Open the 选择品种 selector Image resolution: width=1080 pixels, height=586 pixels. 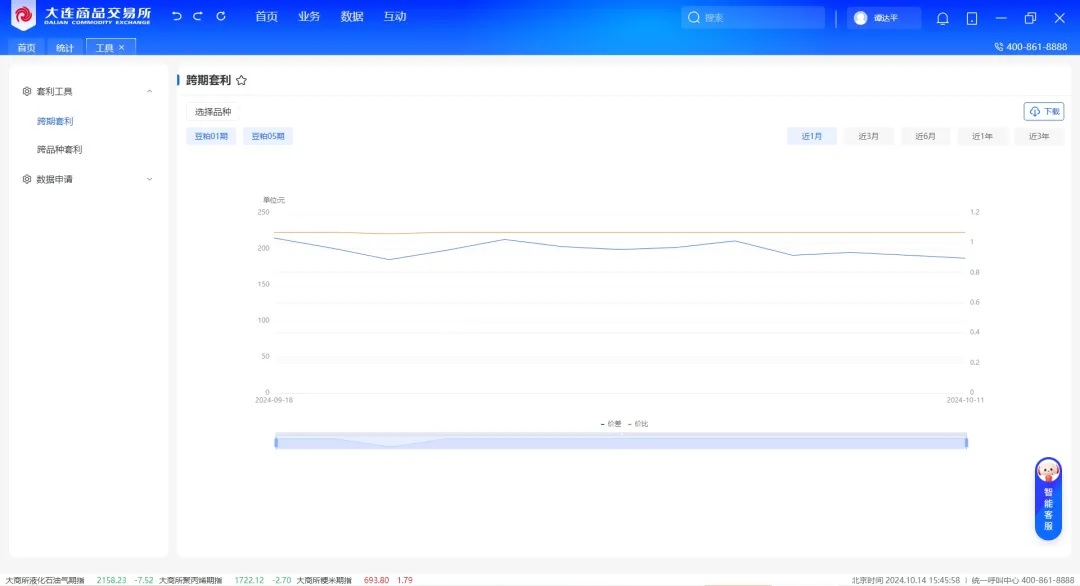click(x=213, y=112)
